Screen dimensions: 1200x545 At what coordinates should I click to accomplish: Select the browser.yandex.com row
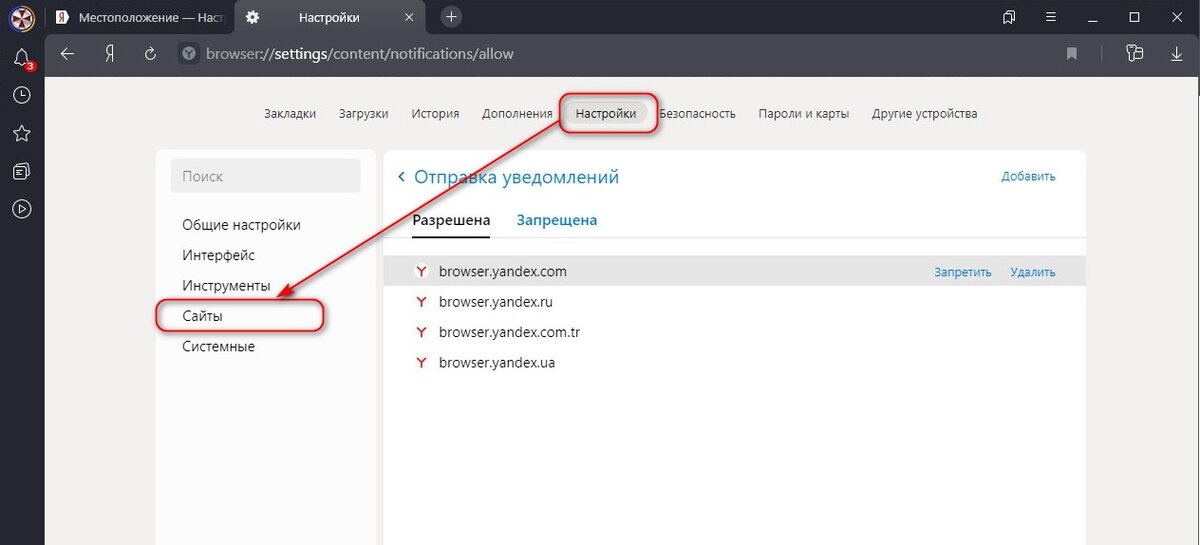[734, 271]
